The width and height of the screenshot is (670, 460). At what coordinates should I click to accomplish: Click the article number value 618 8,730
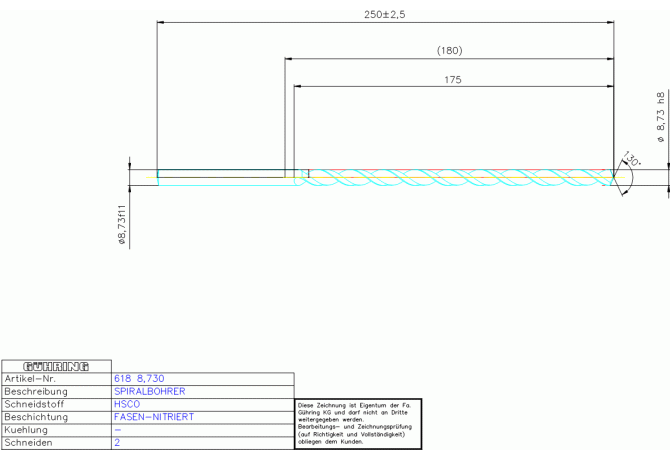140,379
